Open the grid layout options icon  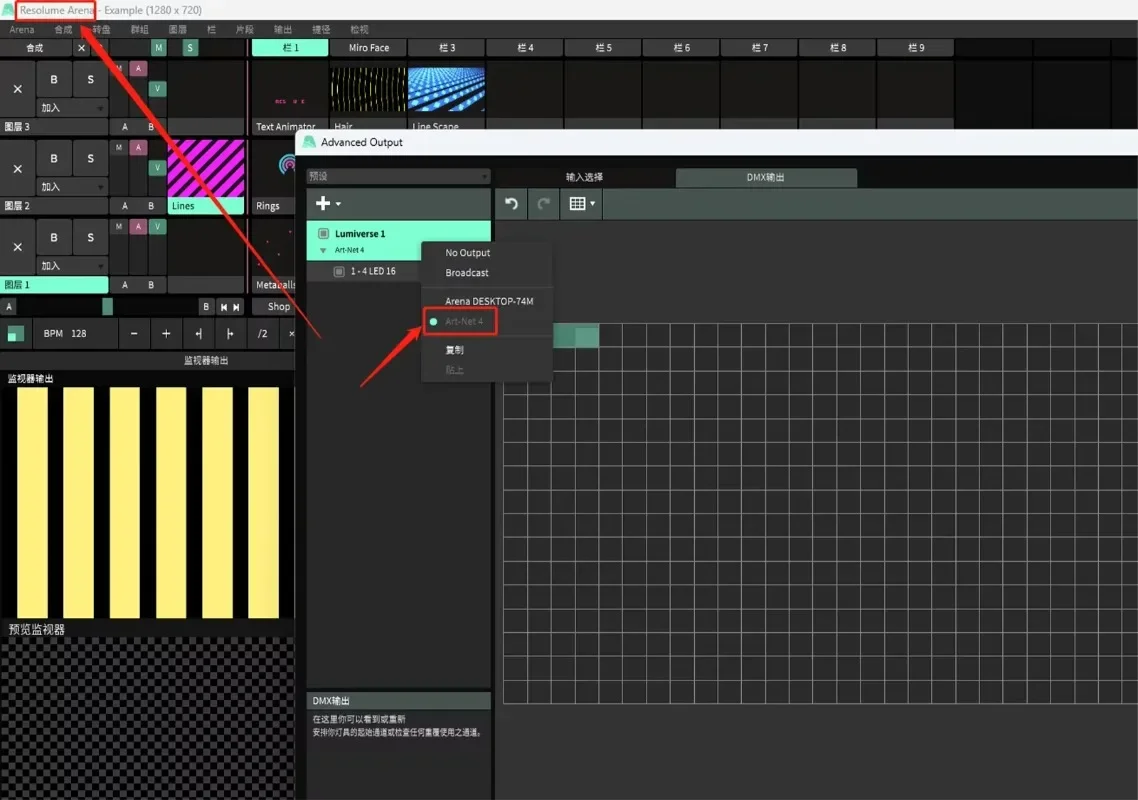580,204
